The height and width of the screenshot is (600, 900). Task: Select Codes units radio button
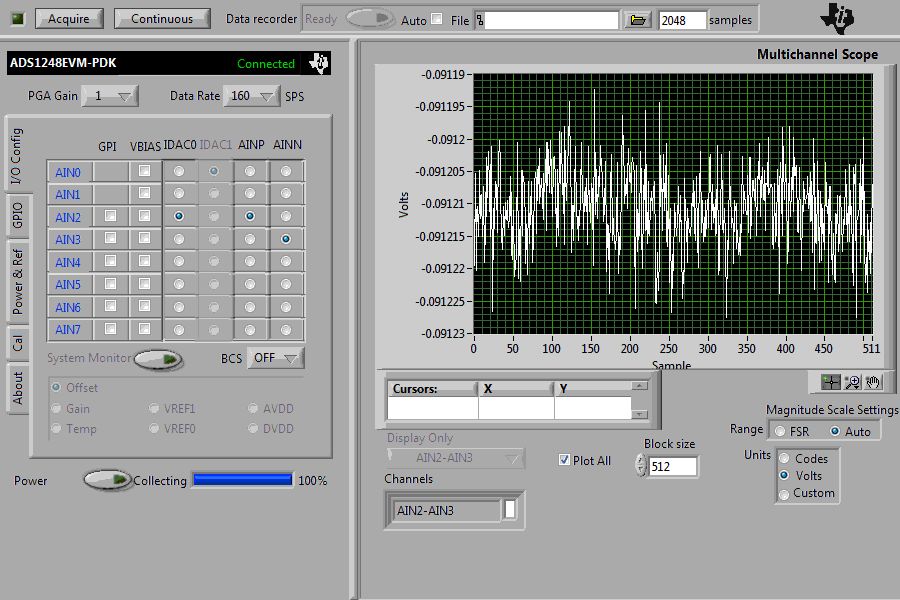coord(784,459)
